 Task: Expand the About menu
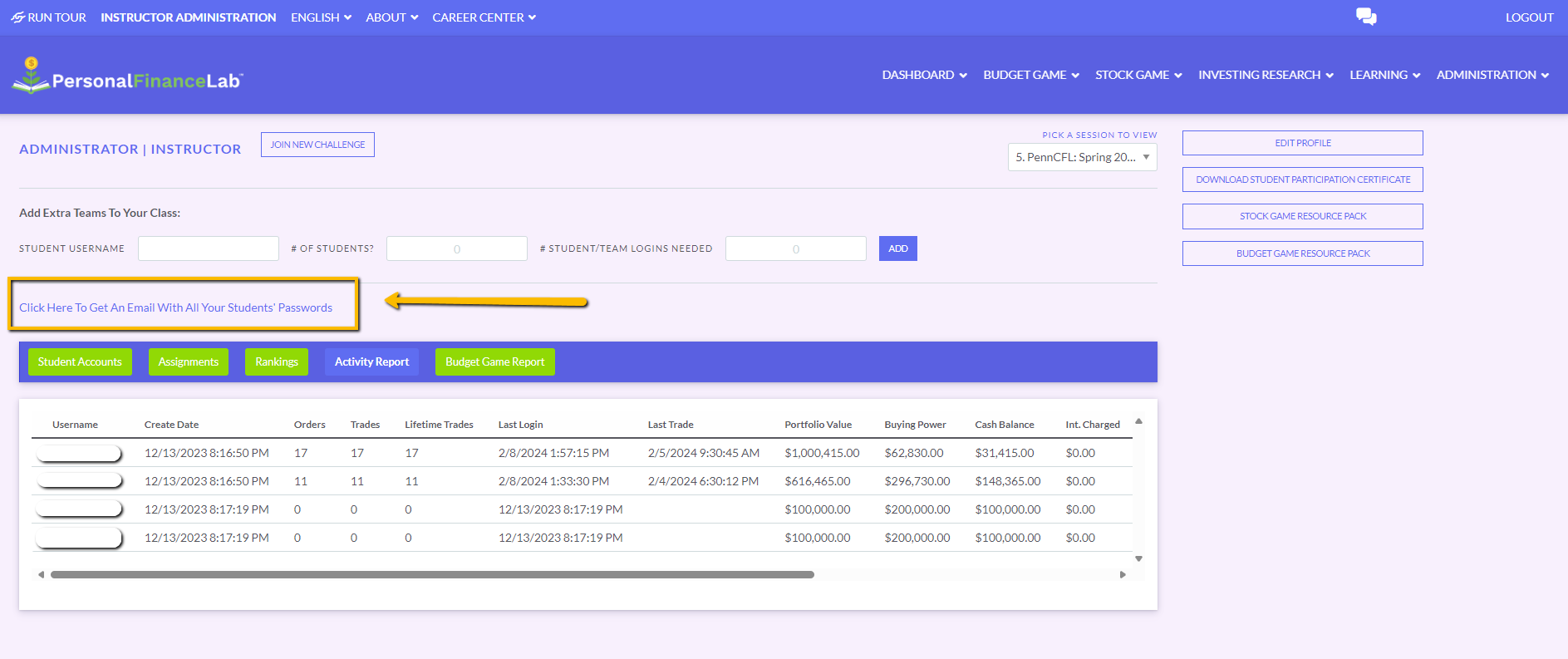(392, 17)
